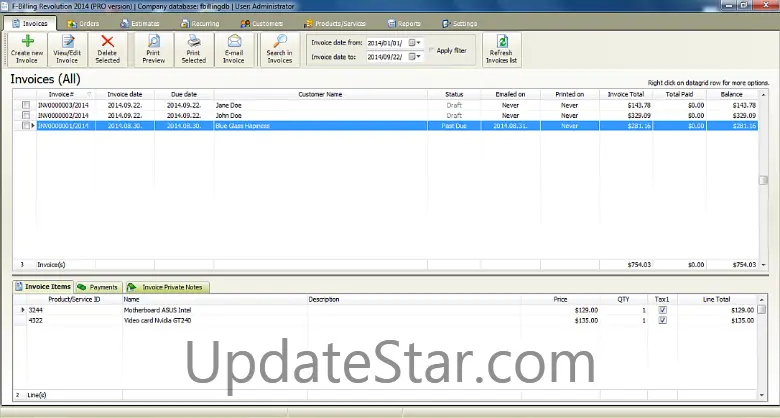
Task: Click the invoice list scrollbar thumb
Action: (x=763, y=180)
